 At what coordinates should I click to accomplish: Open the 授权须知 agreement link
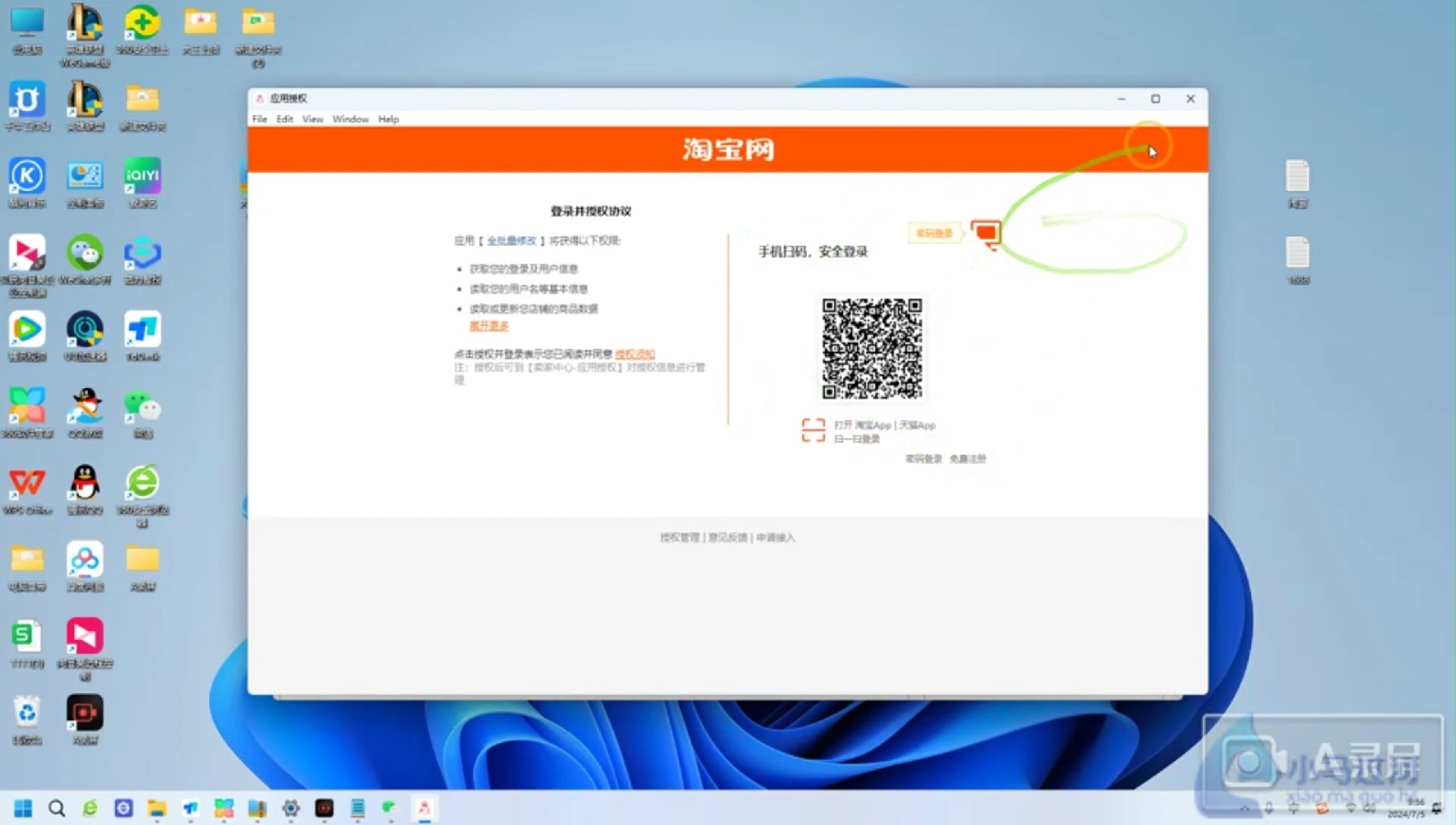(x=635, y=354)
